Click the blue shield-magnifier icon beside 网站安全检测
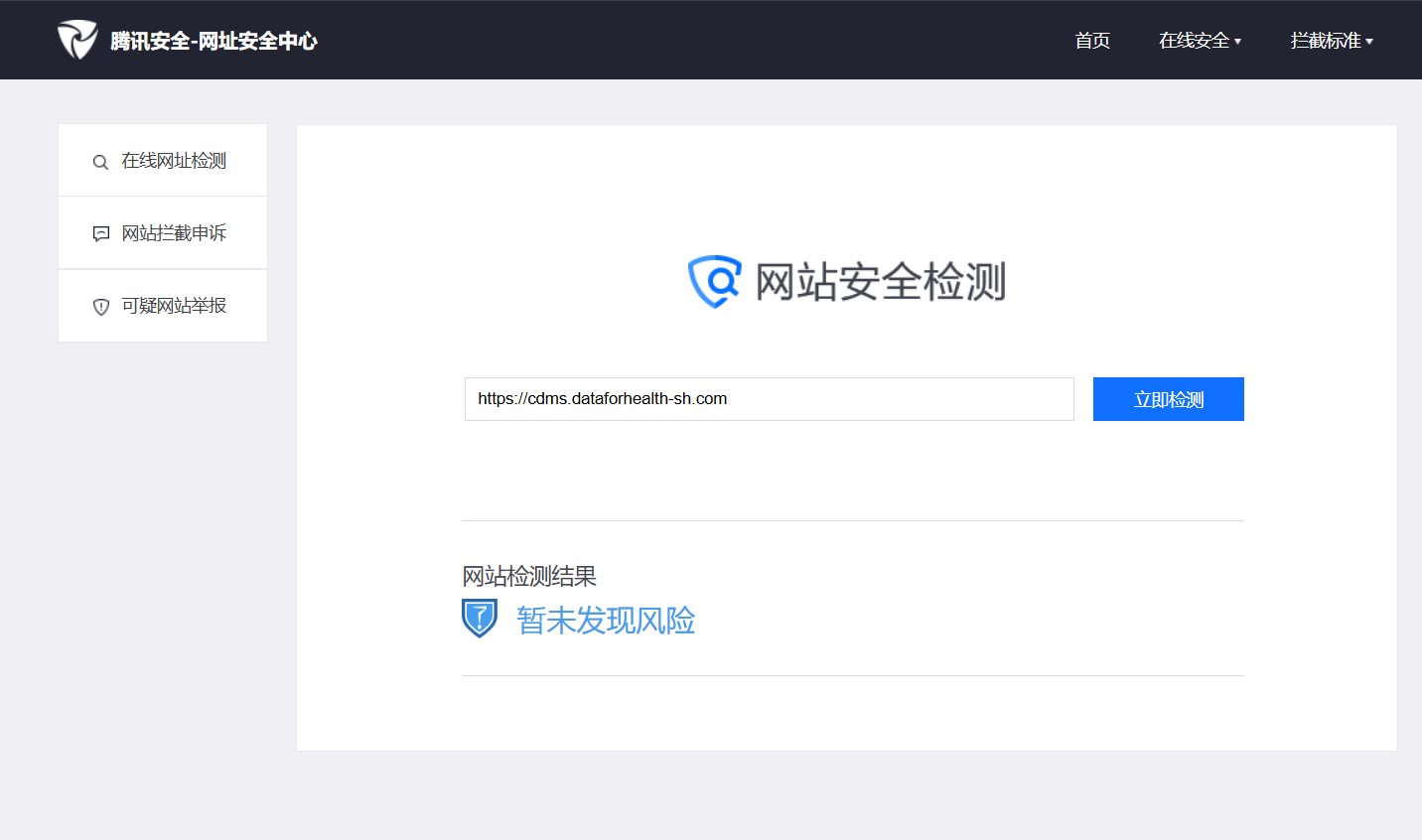The image size is (1422, 840). pos(715,282)
